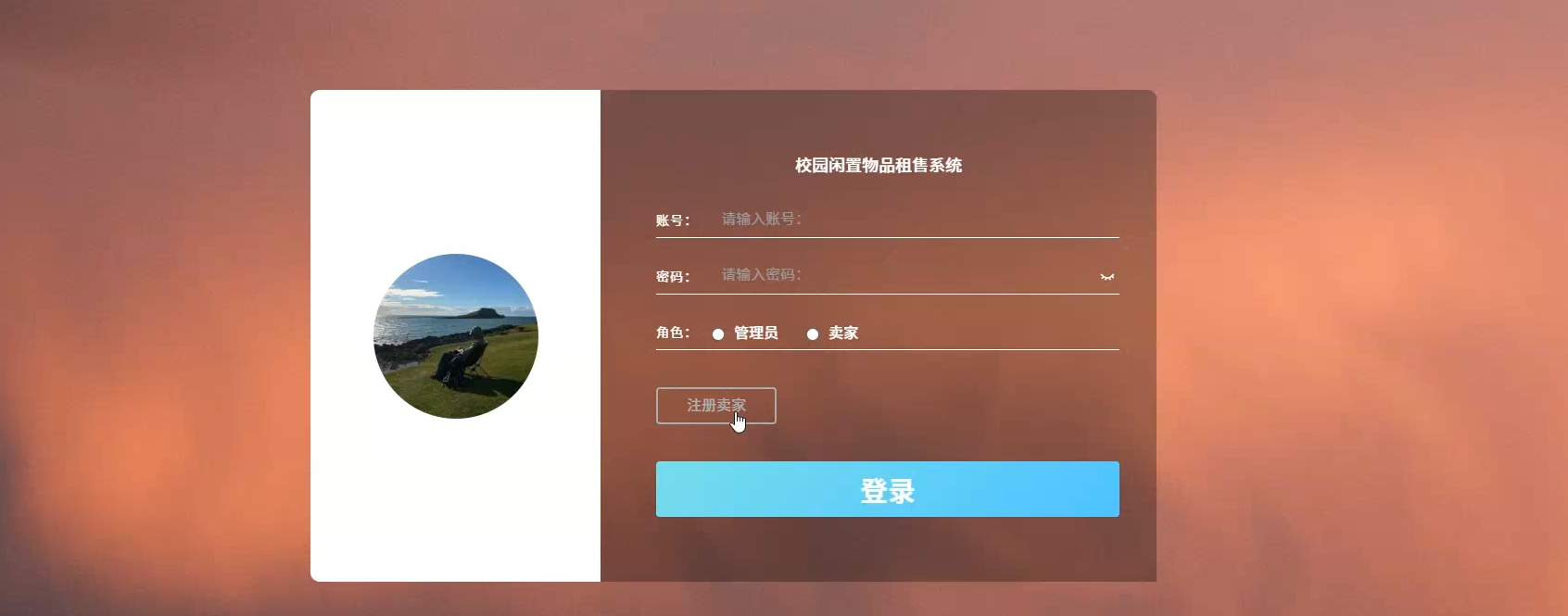Focus the 请输入账号 input field
This screenshot has height=616, width=1568.
pos(916,219)
